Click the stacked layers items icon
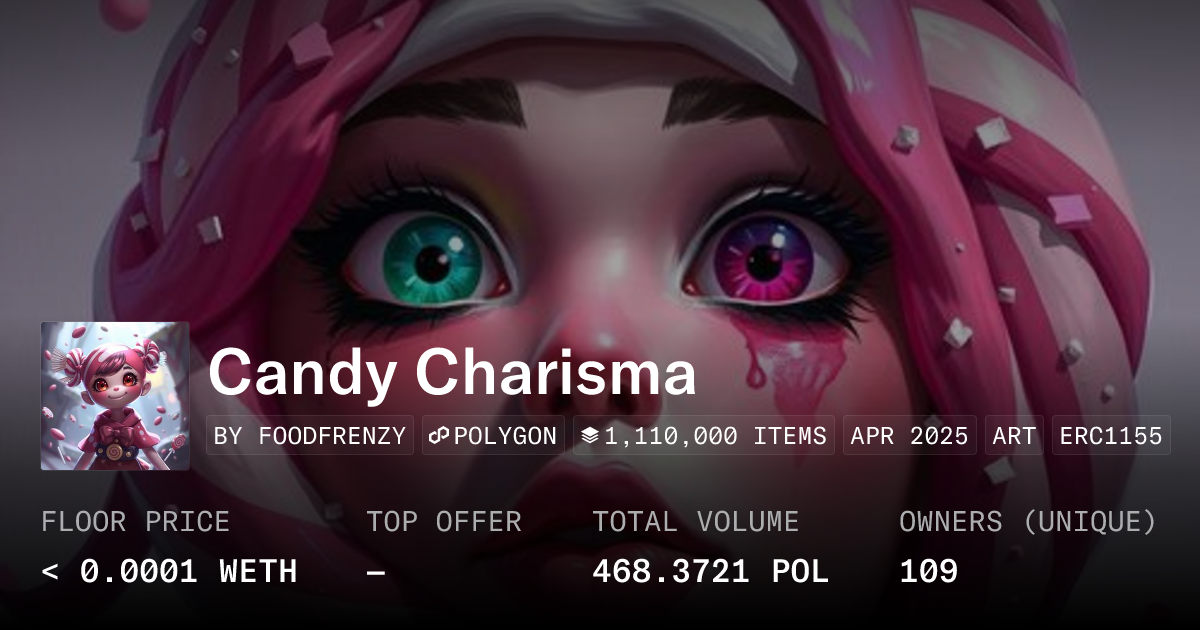Viewport: 1200px width, 630px height. click(x=590, y=436)
